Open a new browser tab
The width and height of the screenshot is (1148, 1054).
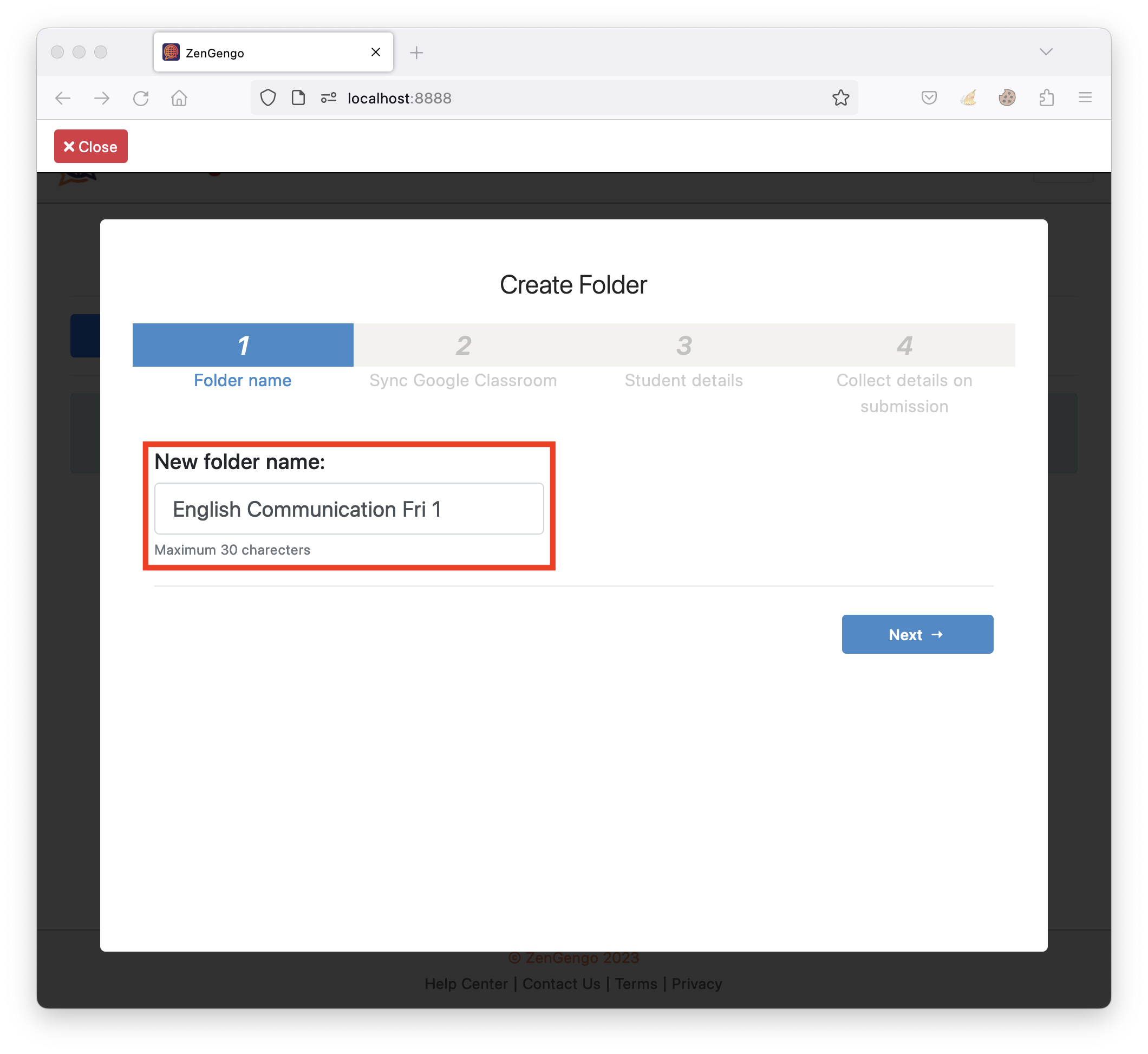[416, 53]
